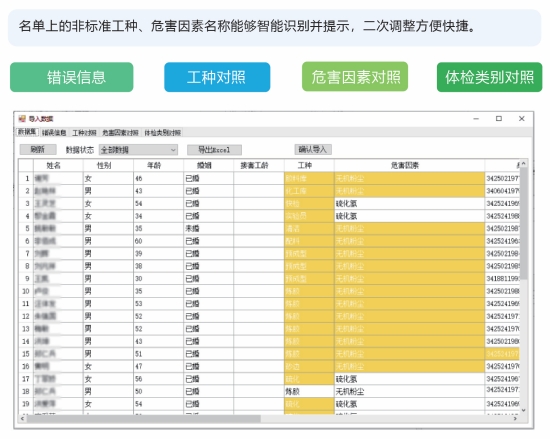Viewport: 550px width, 439px height.
Task: Click row 12 年龄 cell 52
Action: tap(159, 317)
